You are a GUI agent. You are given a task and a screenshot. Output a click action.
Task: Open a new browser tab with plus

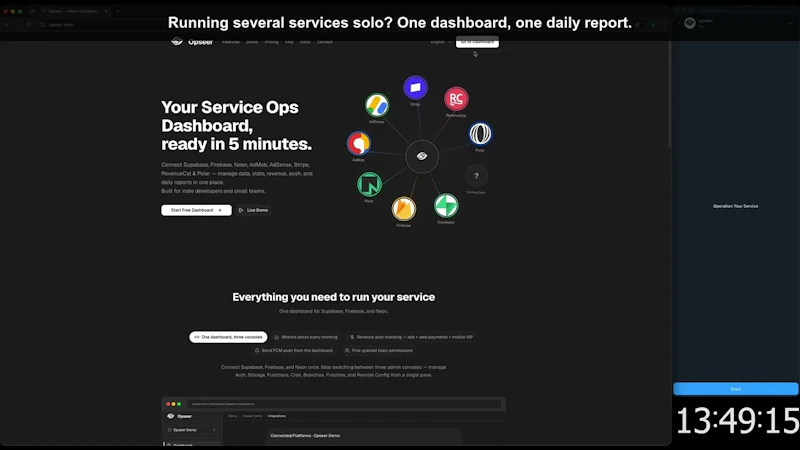tap(117, 11)
